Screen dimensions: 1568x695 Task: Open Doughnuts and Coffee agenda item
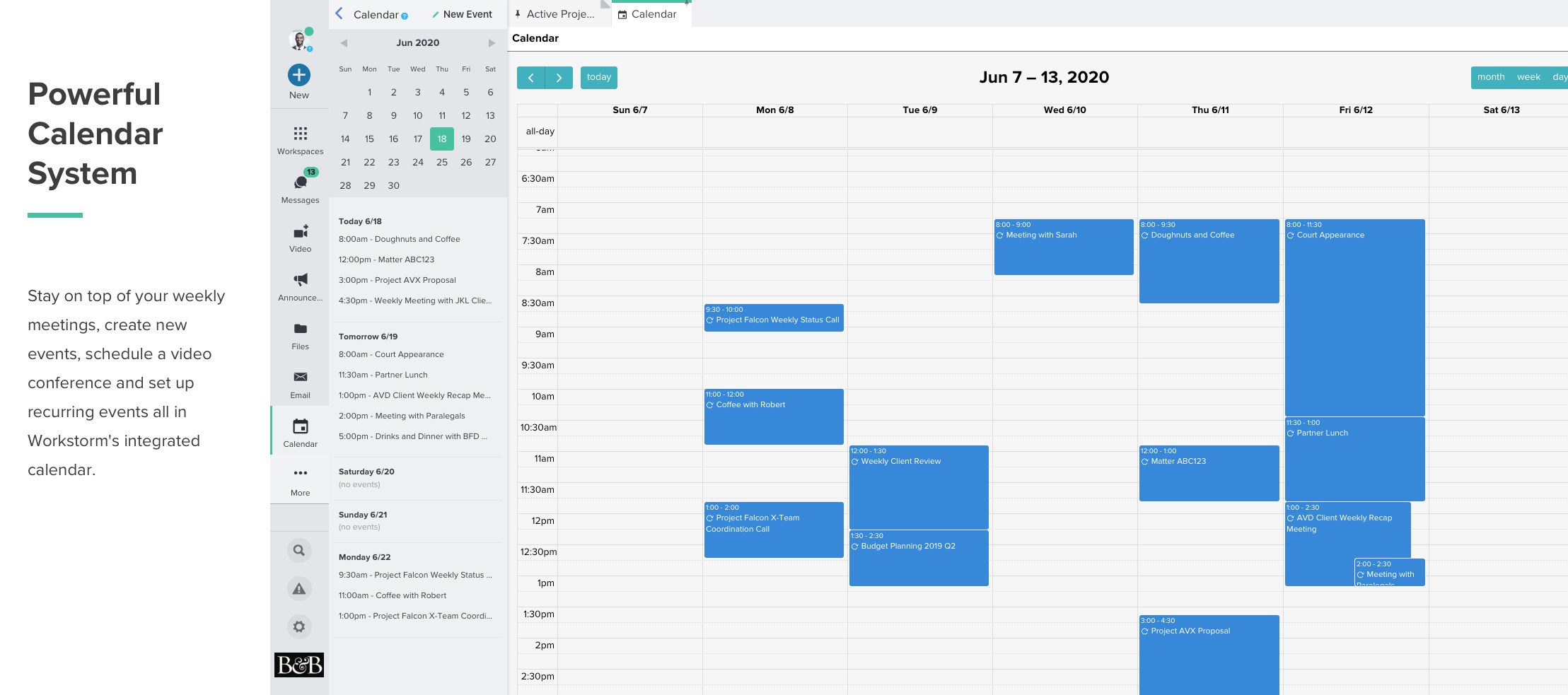coord(399,239)
